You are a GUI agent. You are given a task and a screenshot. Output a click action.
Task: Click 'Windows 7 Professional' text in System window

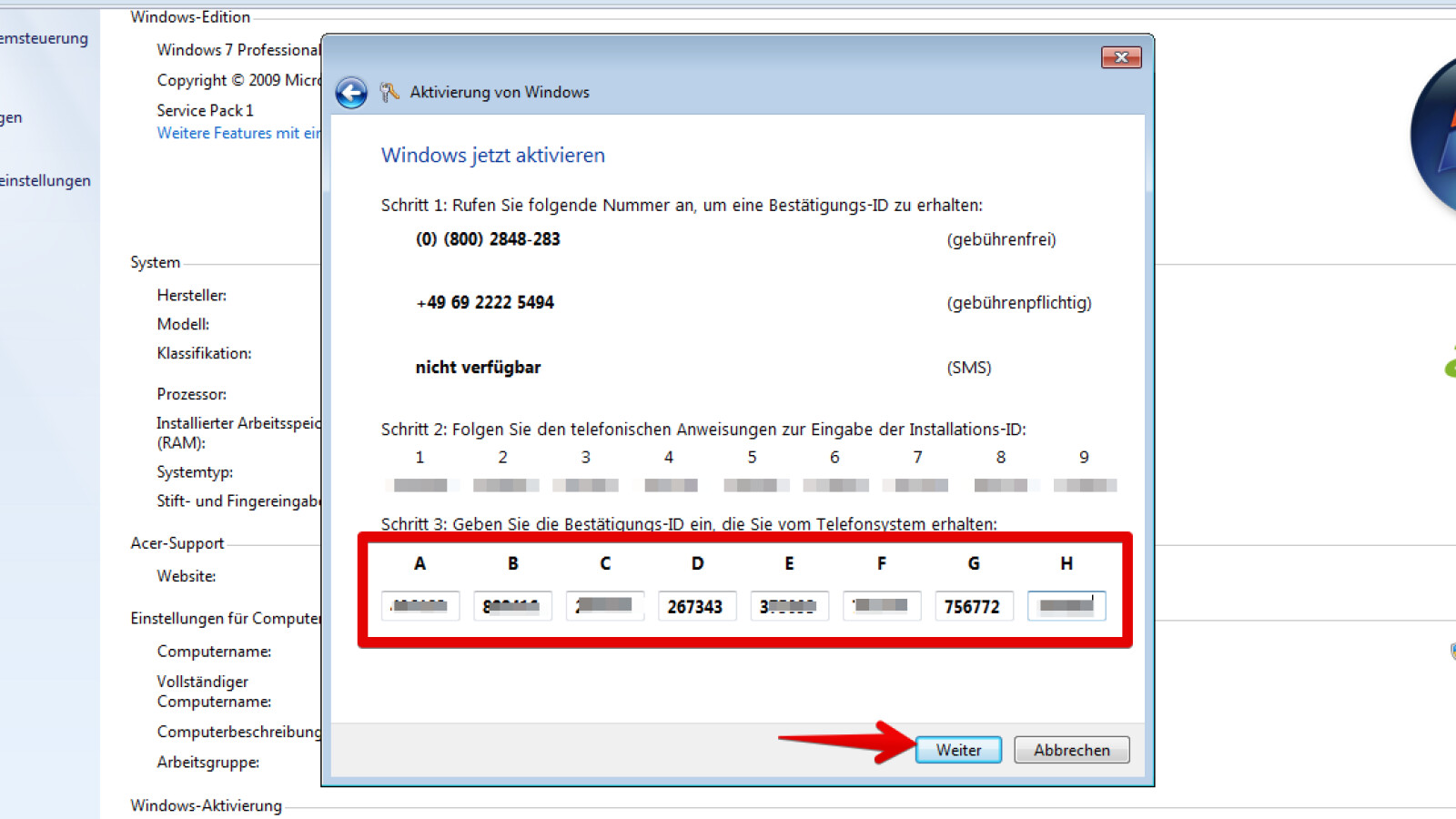coord(238,50)
